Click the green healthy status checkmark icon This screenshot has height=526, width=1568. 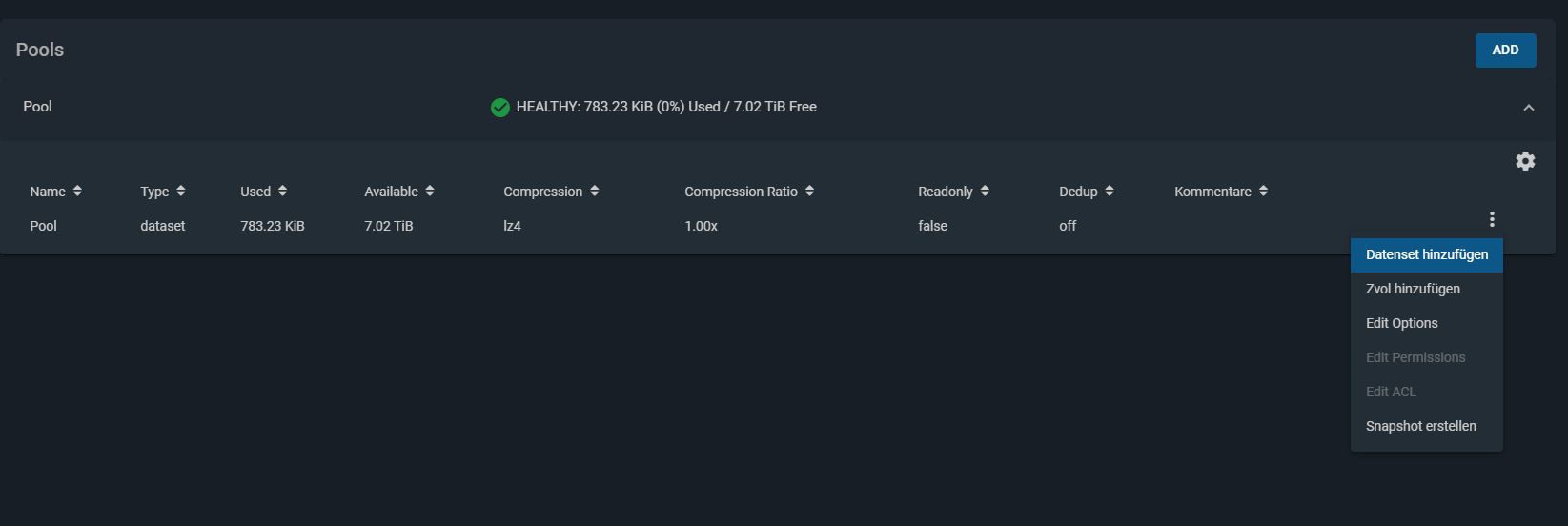499,108
